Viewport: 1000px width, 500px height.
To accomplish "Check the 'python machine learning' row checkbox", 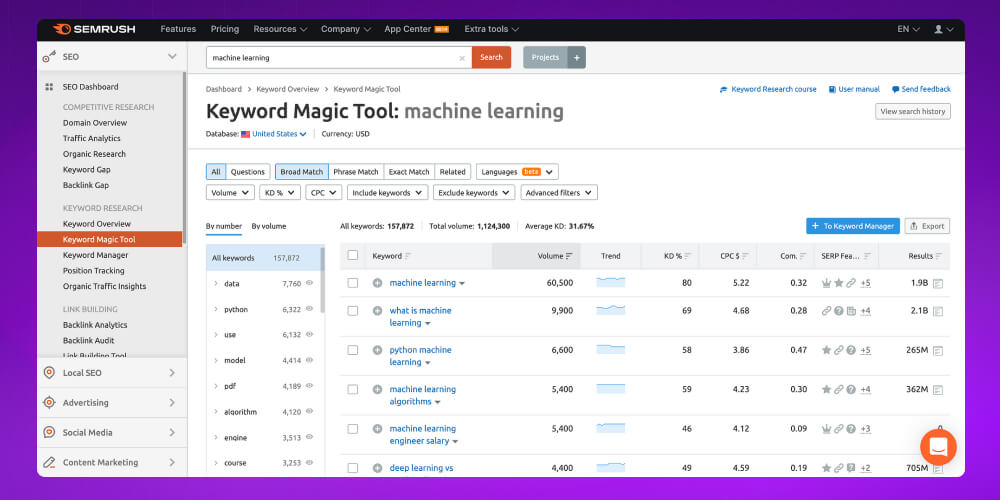I will click(x=353, y=350).
